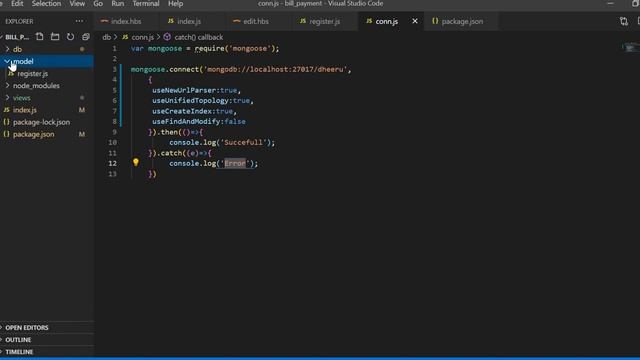Close the conn.js editor tab
The width and height of the screenshot is (640, 360).
point(415,21)
